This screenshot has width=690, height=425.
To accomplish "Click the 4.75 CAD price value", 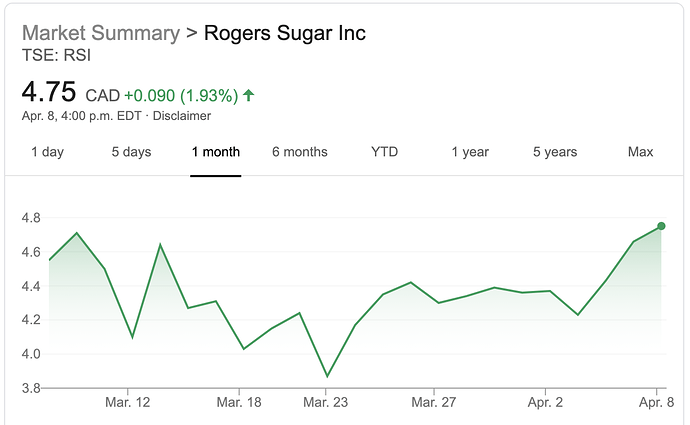I will 49,93.
